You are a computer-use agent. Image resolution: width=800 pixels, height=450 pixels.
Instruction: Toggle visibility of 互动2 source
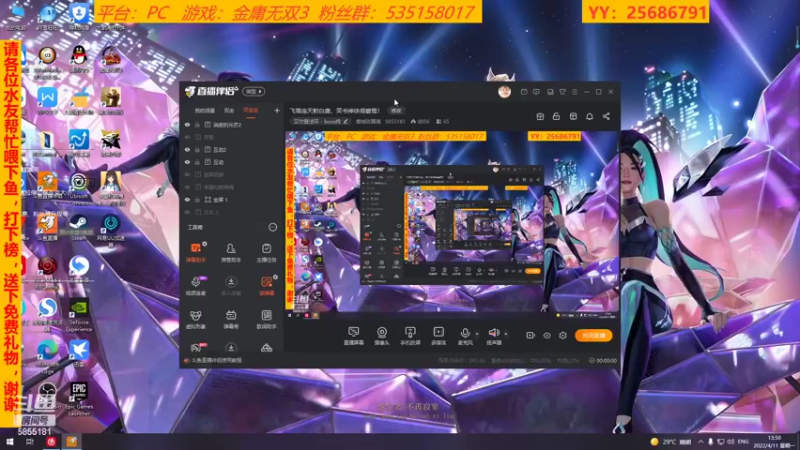tap(187, 149)
